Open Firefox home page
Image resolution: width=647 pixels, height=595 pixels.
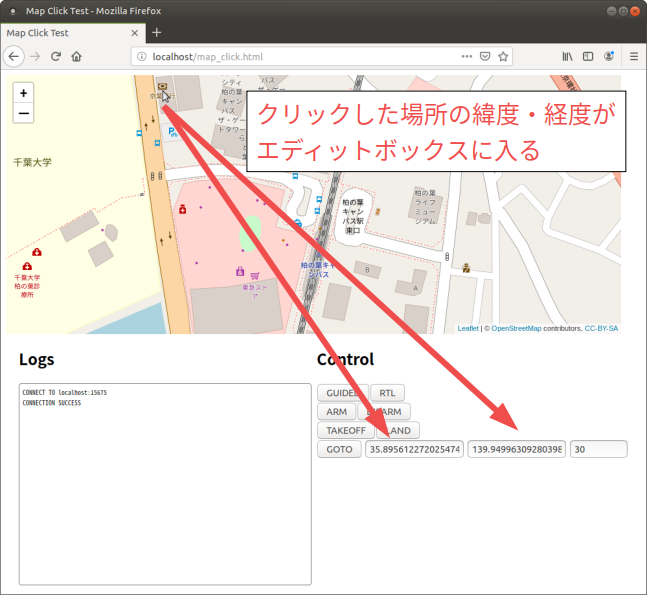pyautogui.click(x=77, y=57)
